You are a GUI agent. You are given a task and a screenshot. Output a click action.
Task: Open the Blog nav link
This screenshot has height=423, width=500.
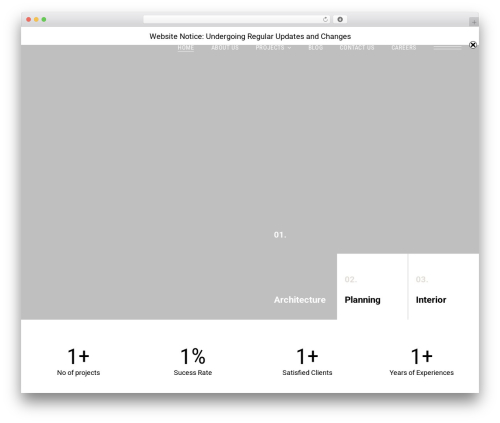pyautogui.click(x=316, y=48)
